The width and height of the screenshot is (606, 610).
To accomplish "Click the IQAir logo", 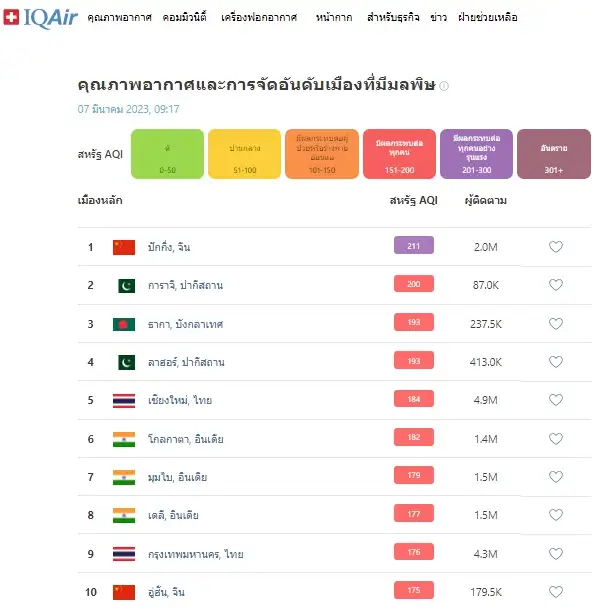I will (x=42, y=18).
